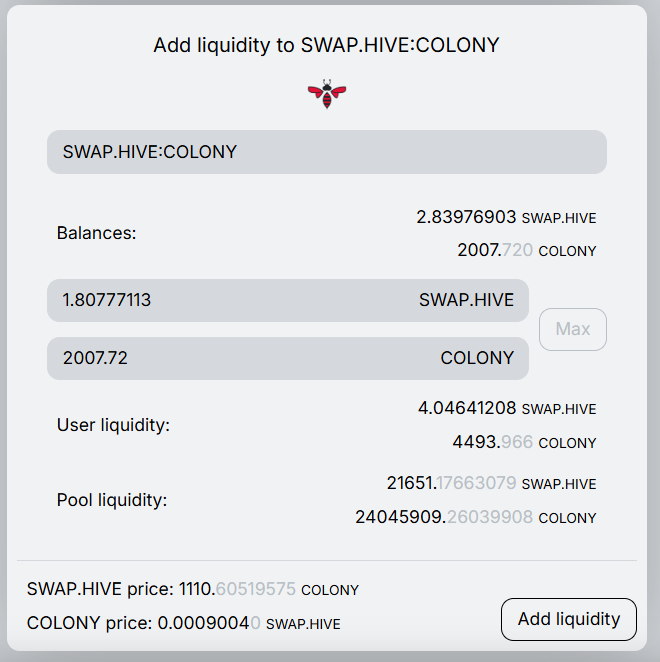Image resolution: width=660 pixels, height=662 pixels.
Task: Click the SWAP.HIVE price line
Action: [x=193, y=589]
